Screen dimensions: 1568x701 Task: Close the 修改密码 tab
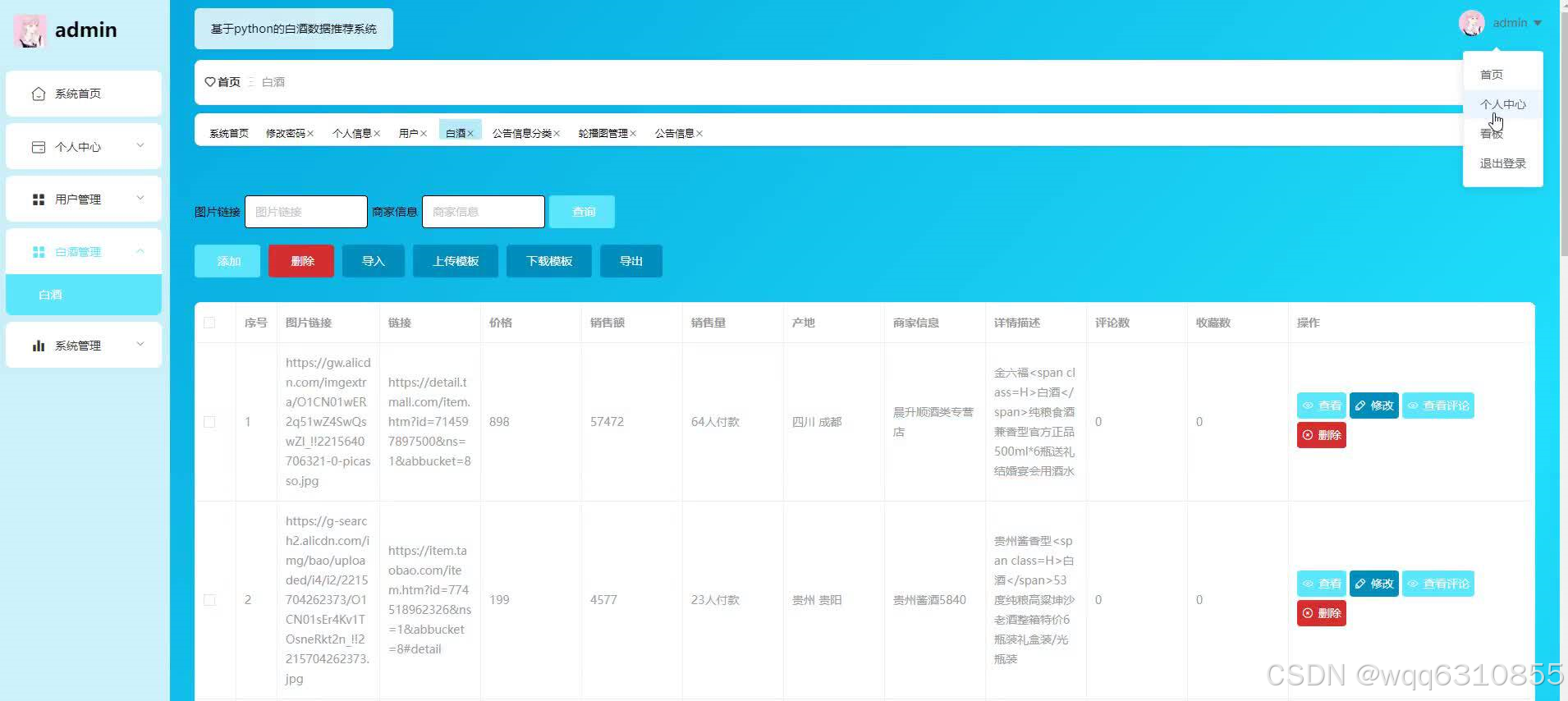click(x=310, y=134)
